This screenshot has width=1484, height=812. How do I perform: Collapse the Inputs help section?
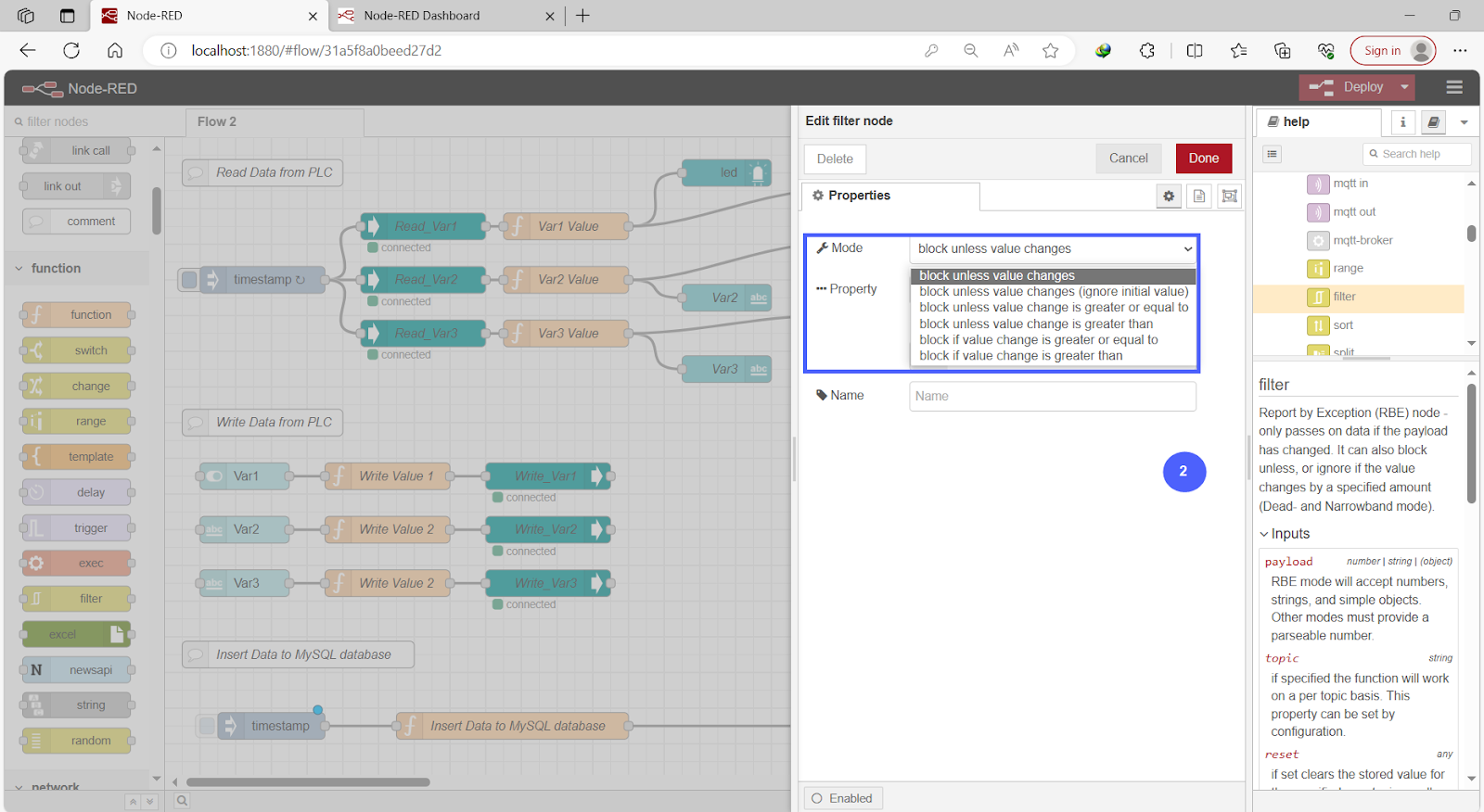[1264, 534]
